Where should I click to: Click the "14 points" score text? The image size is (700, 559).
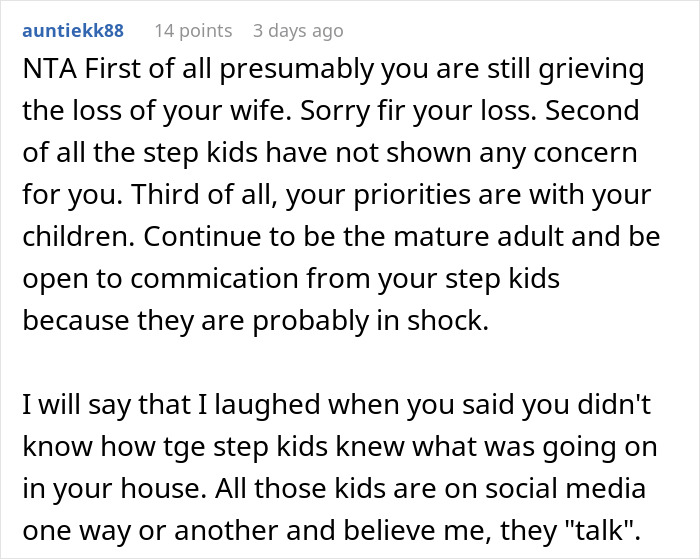[x=194, y=30]
